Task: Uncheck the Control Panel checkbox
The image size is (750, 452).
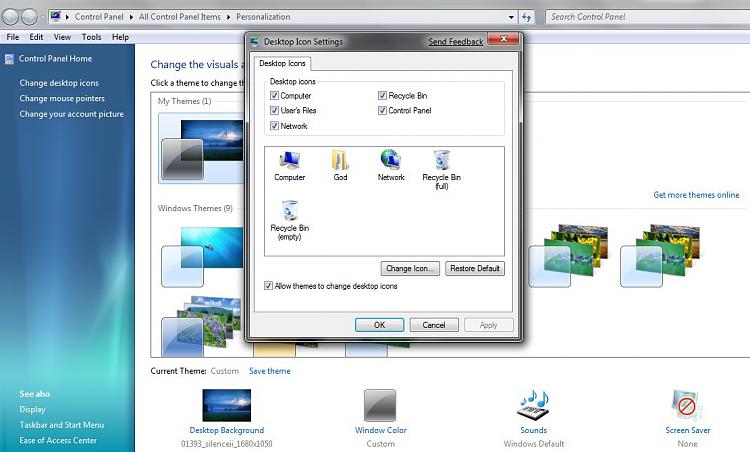Action: pyautogui.click(x=382, y=110)
